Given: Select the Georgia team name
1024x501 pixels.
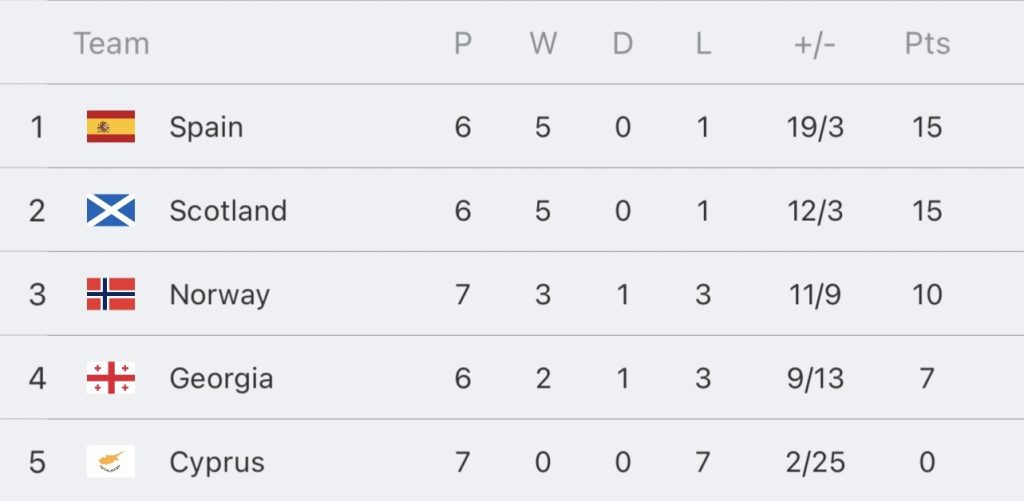Looking at the screenshot, I should click(x=221, y=379).
